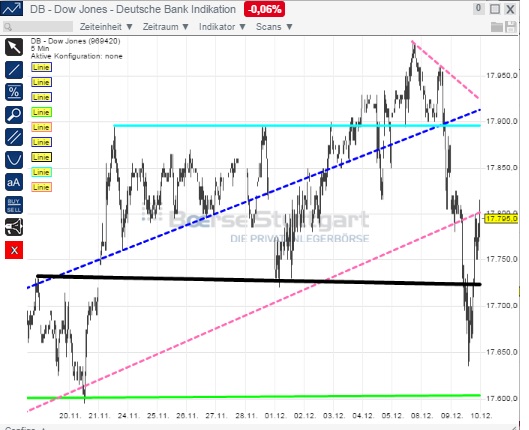
Task: Open the Zeitraum dropdown
Action: click(165, 27)
